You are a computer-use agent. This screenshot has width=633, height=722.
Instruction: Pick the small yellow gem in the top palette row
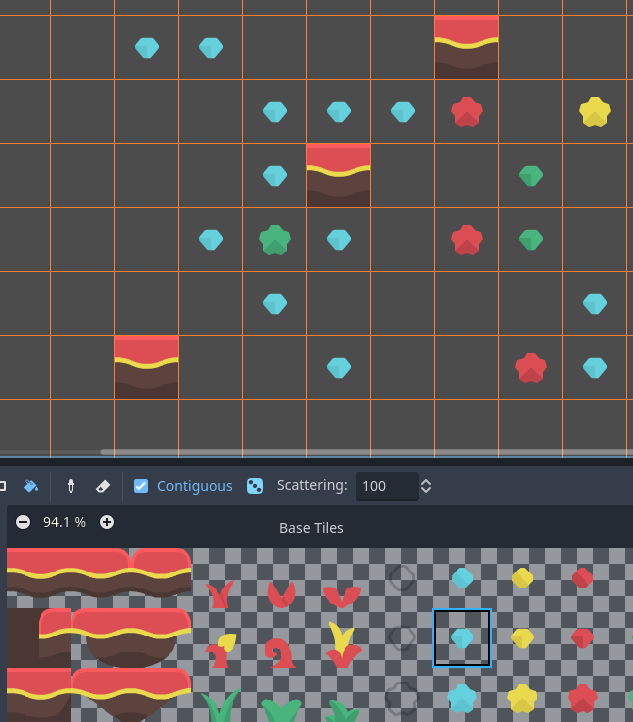522,578
